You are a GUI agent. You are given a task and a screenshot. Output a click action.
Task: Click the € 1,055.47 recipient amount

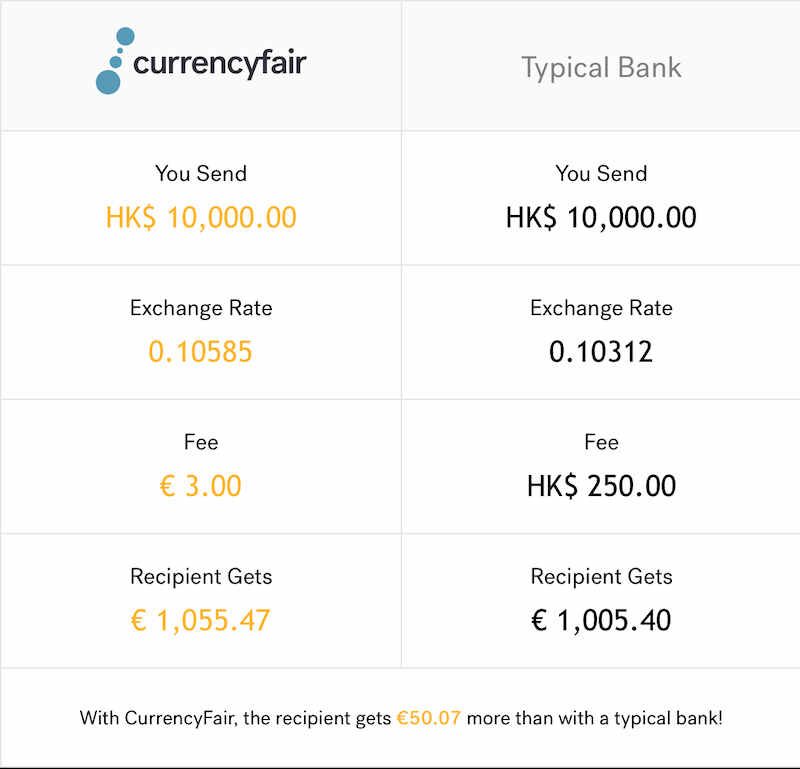(x=201, y=621)
